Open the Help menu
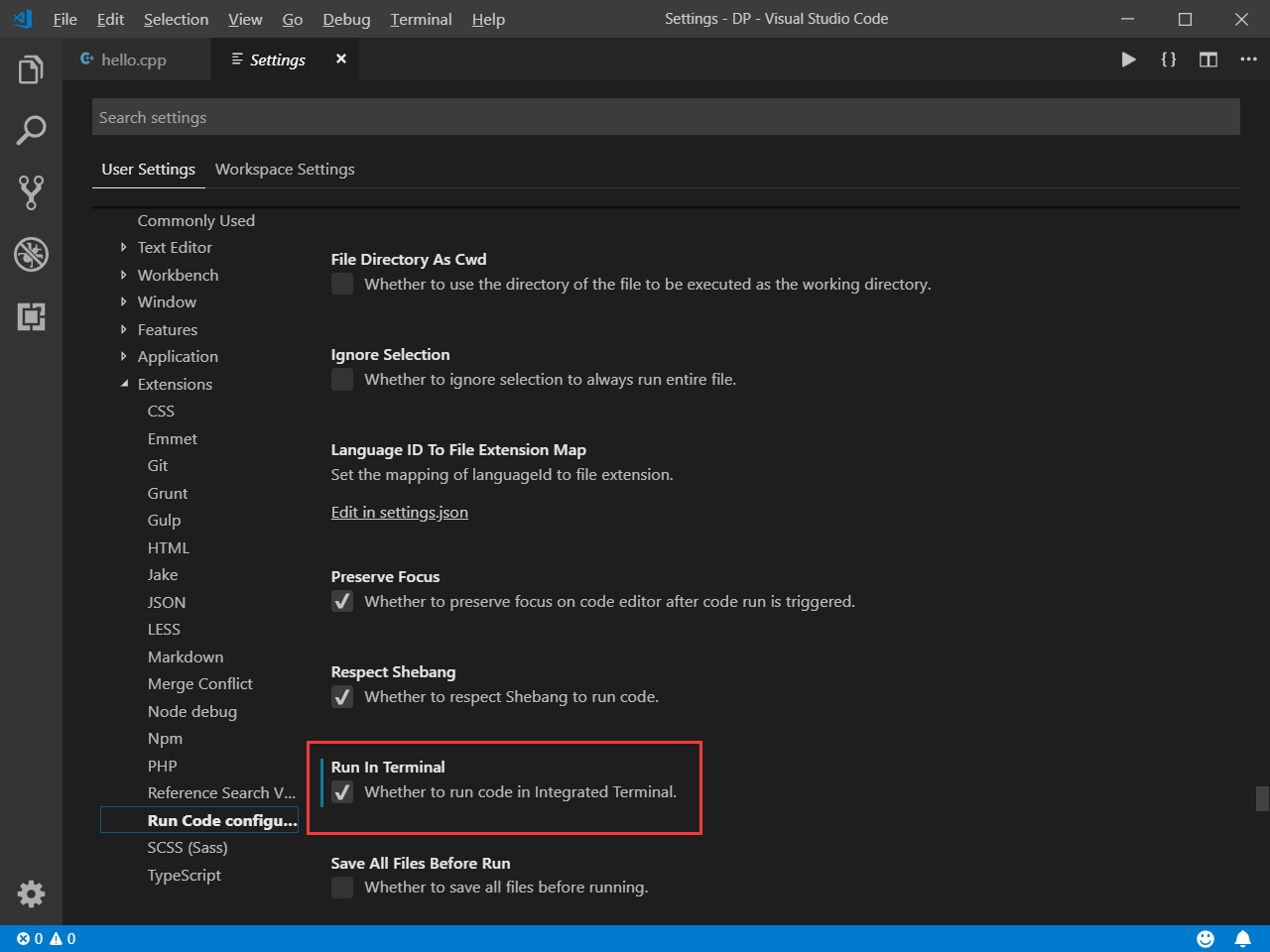Viewport: 1270px width, 952px height. tap(488, 19)
